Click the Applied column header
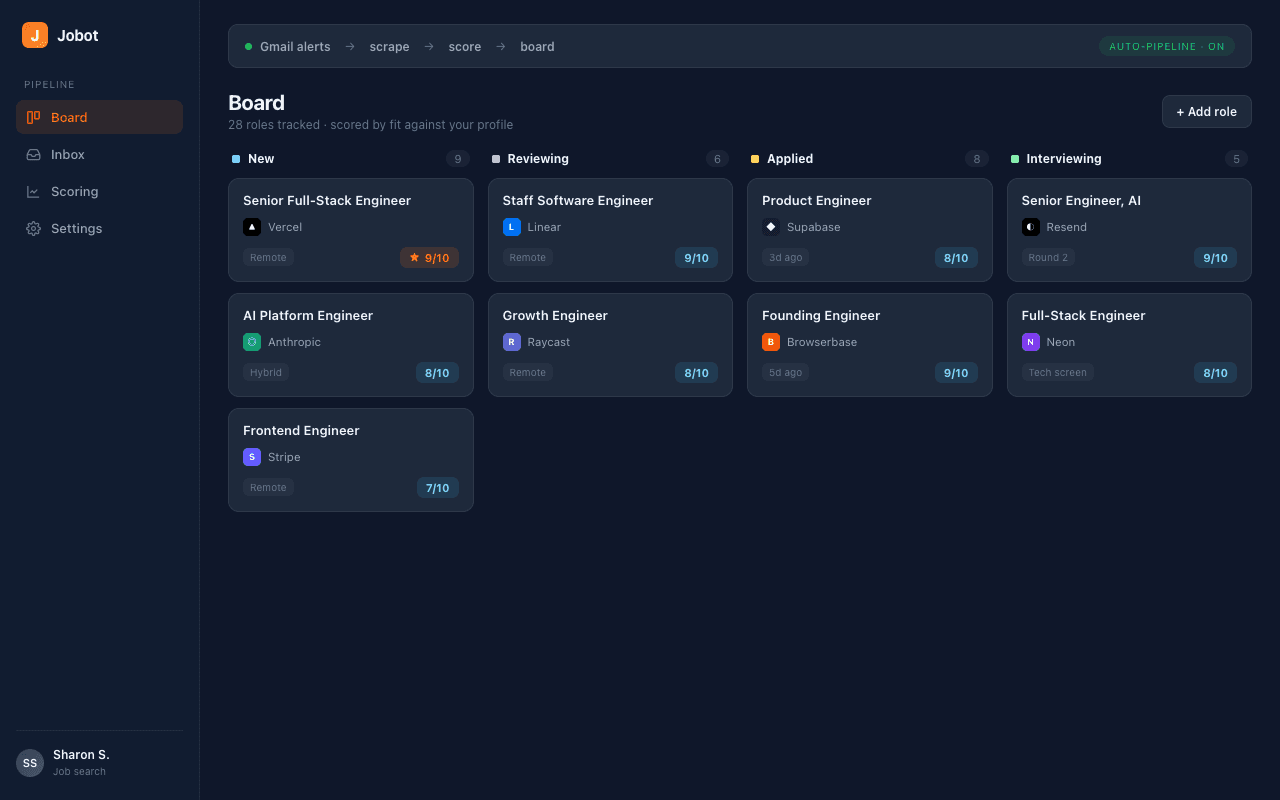 point(870,159)
